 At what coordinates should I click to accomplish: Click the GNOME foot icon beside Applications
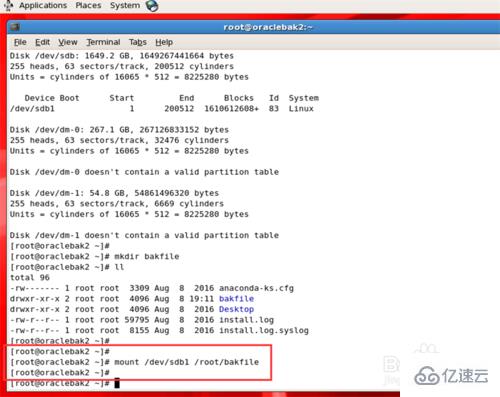9,6
